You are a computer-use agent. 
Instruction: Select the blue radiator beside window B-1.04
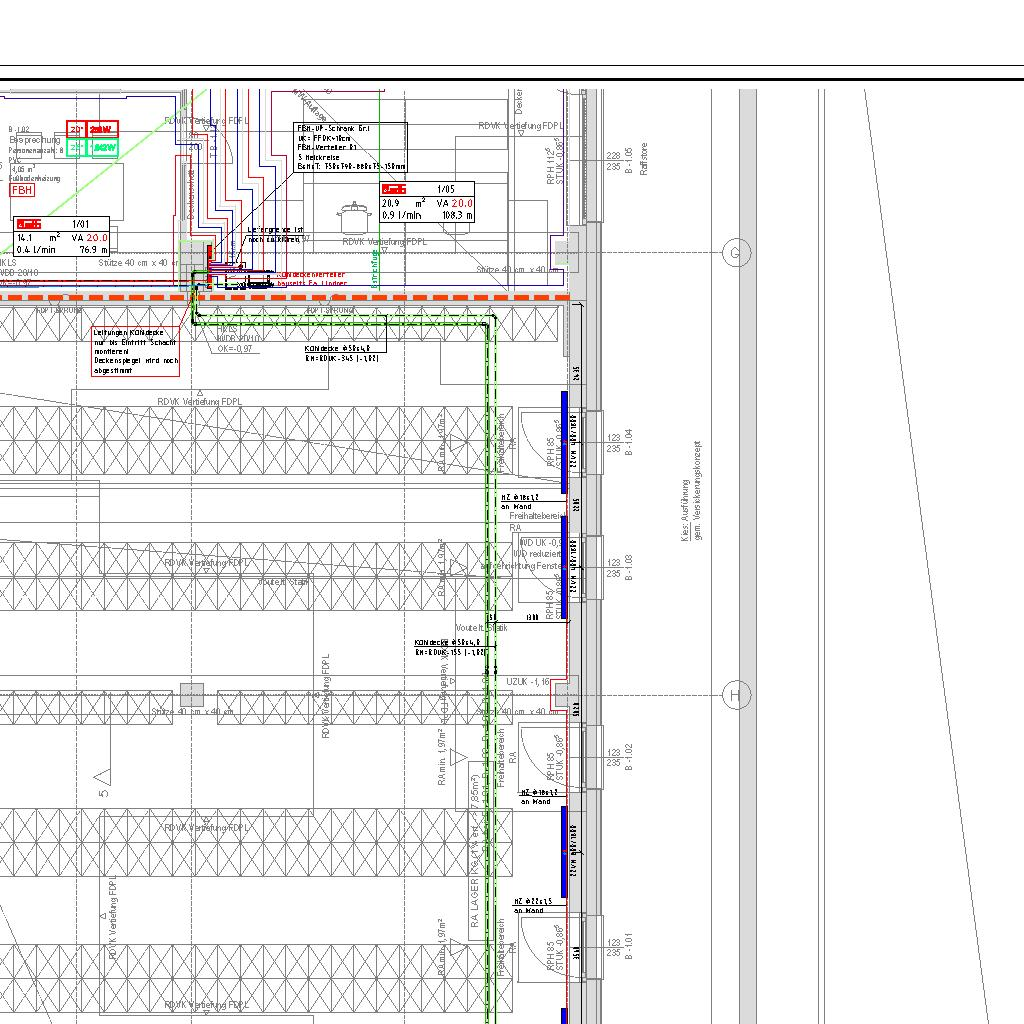click(564, 441)
